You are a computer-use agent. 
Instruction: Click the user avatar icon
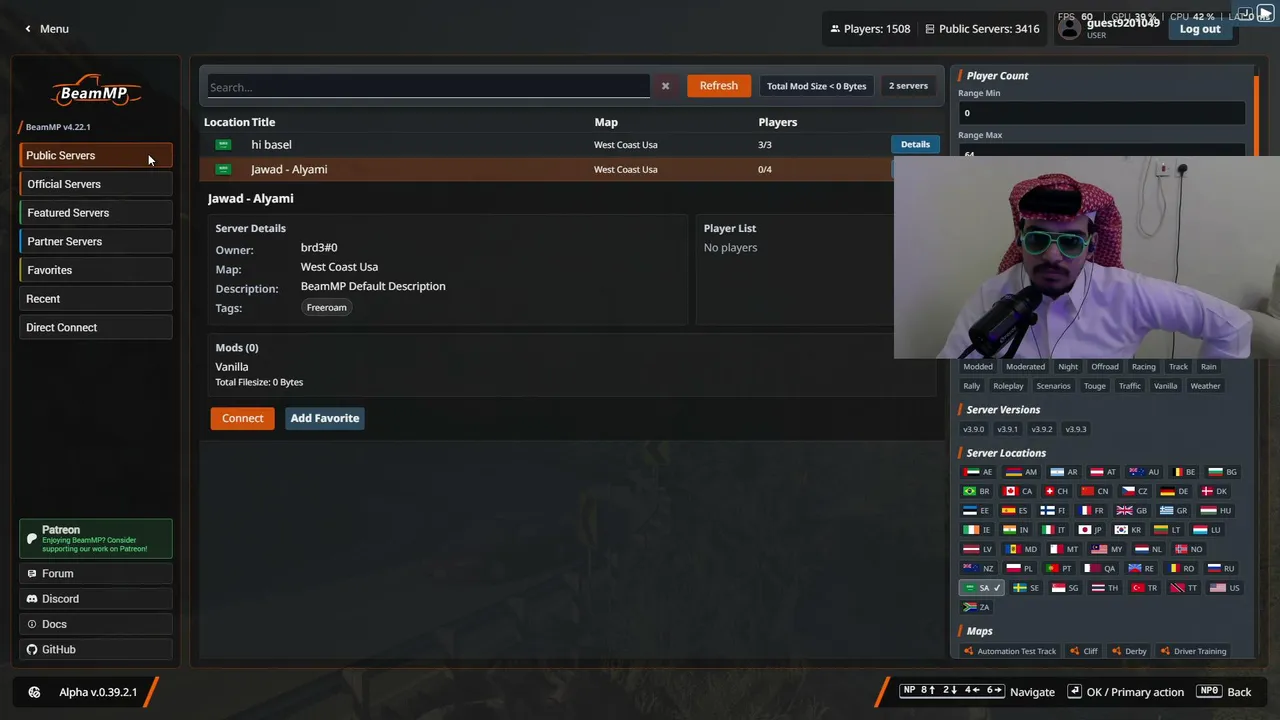click(x=1070, y=28)
